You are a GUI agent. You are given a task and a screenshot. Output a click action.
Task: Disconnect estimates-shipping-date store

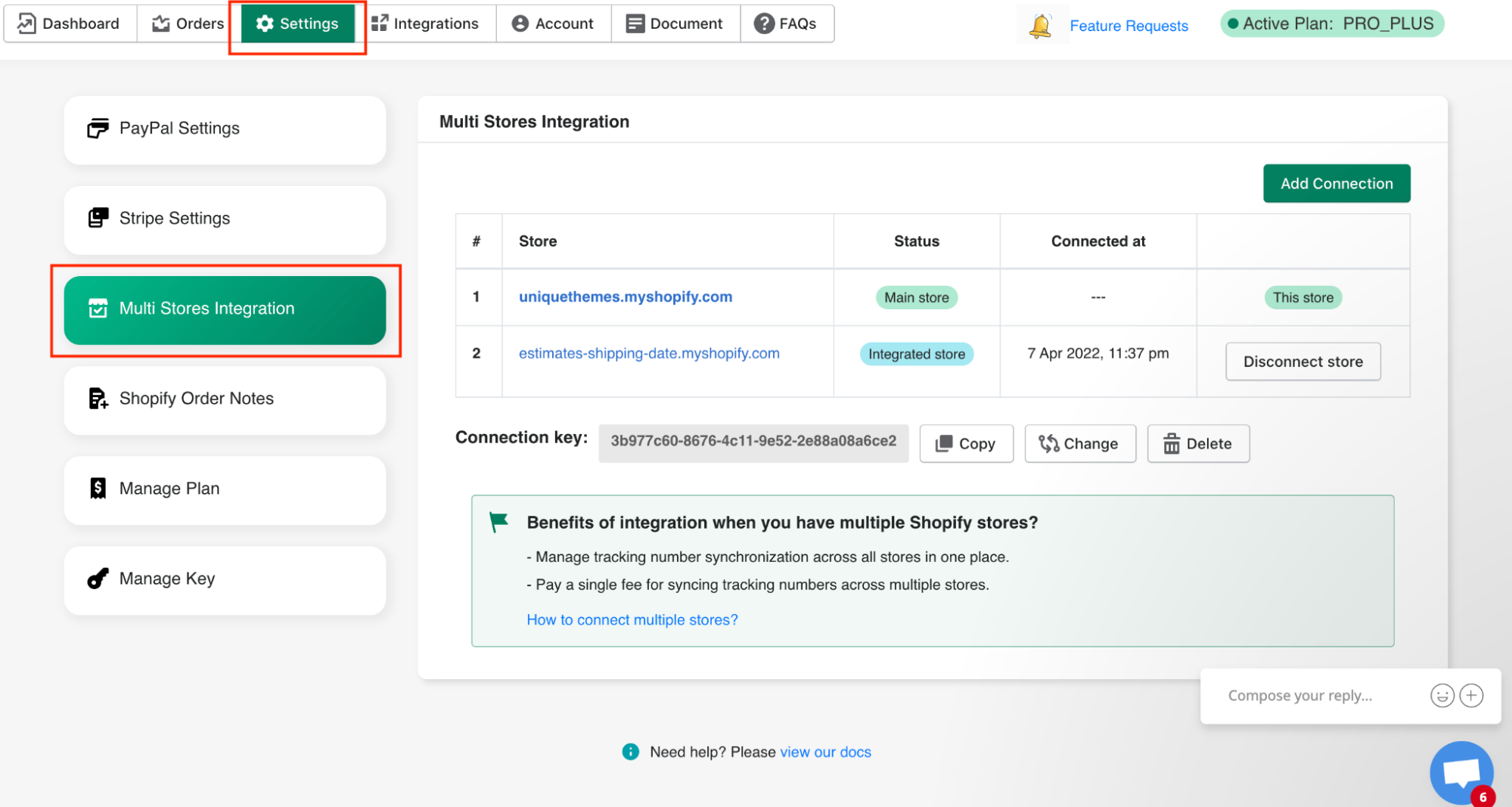point(1302,362)
